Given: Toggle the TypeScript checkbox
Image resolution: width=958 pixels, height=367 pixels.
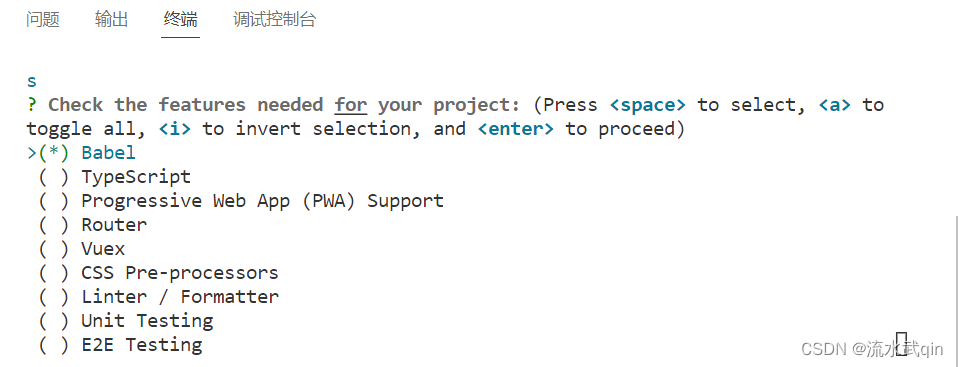Looking at the screenshot, I should pos(54,177).
